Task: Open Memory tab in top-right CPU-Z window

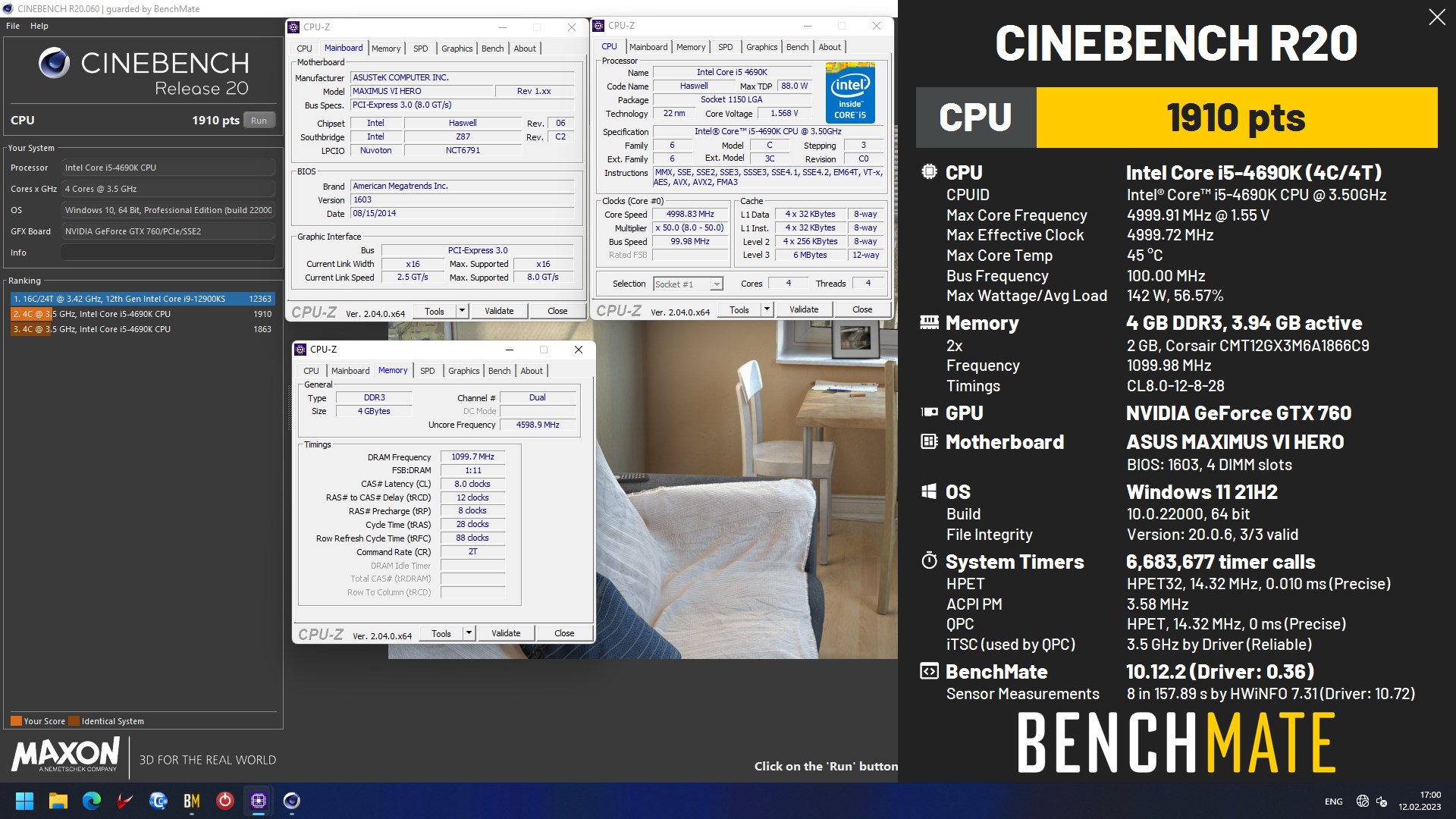Action: coord(691,47)
